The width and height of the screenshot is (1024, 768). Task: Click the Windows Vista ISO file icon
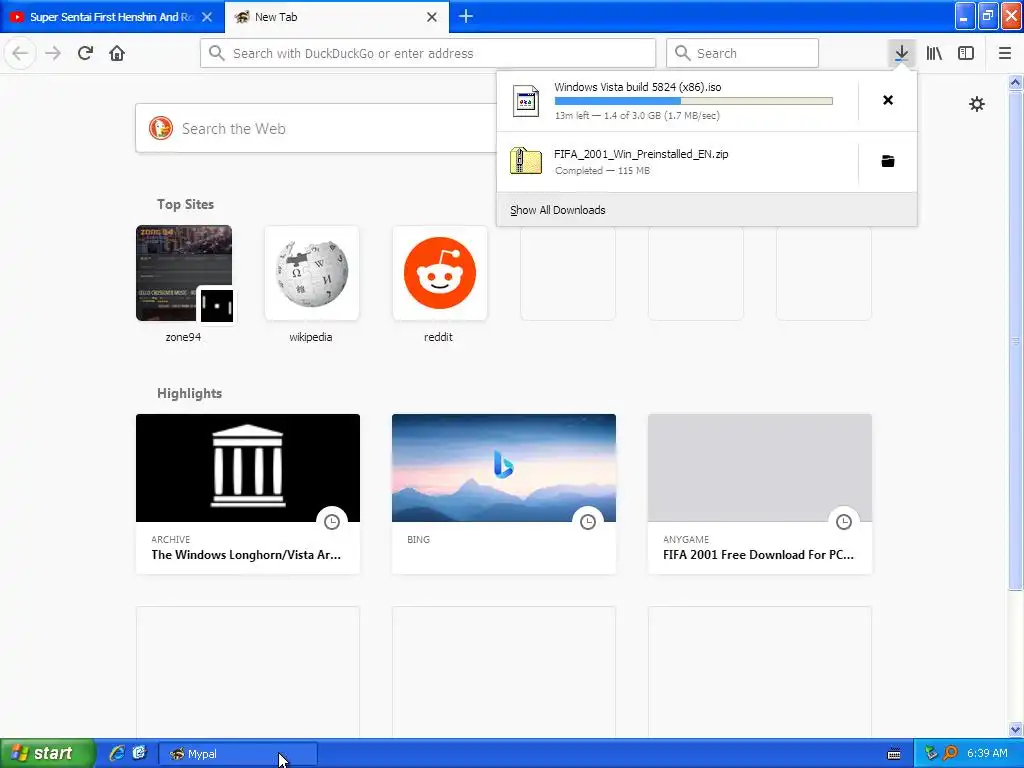coord(526,101)
